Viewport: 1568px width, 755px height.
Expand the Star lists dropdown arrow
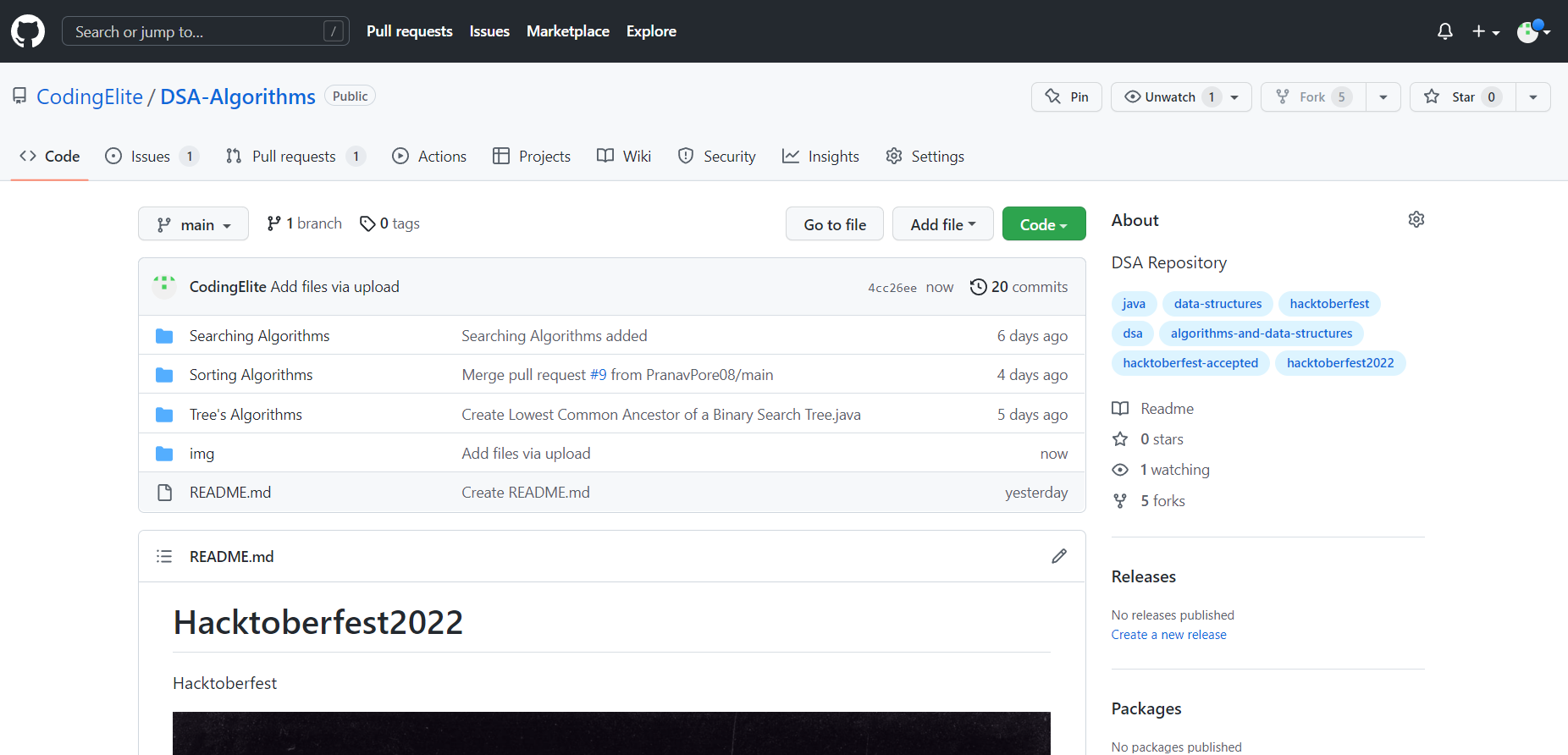(x=1533, y=96)
